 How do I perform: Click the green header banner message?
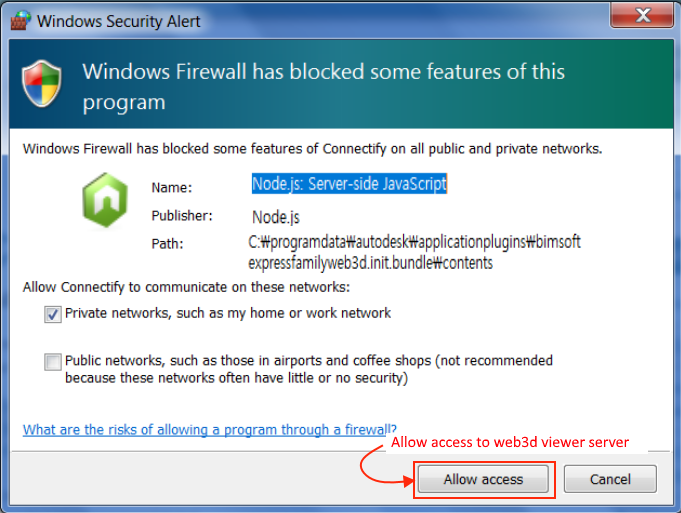[323, 87]
